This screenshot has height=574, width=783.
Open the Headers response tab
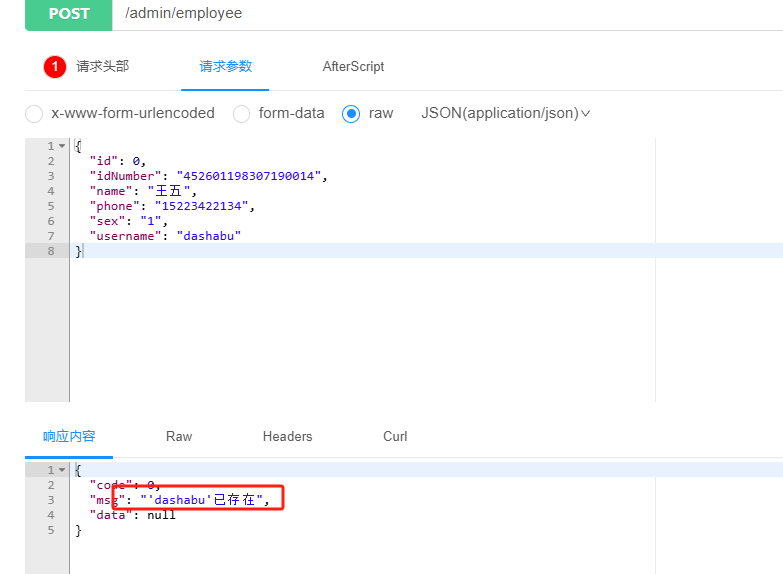pos(287,437)
